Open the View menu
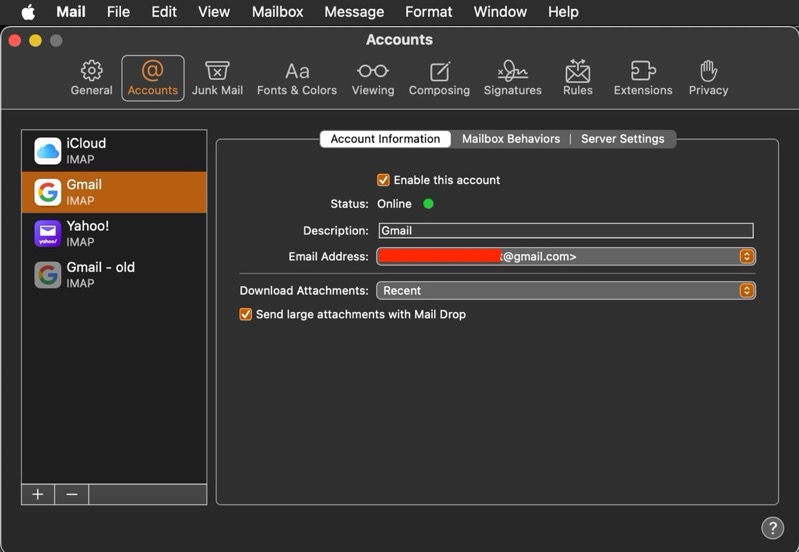The width and height of the screenshot is (799, 552). (x=214, y=12)
